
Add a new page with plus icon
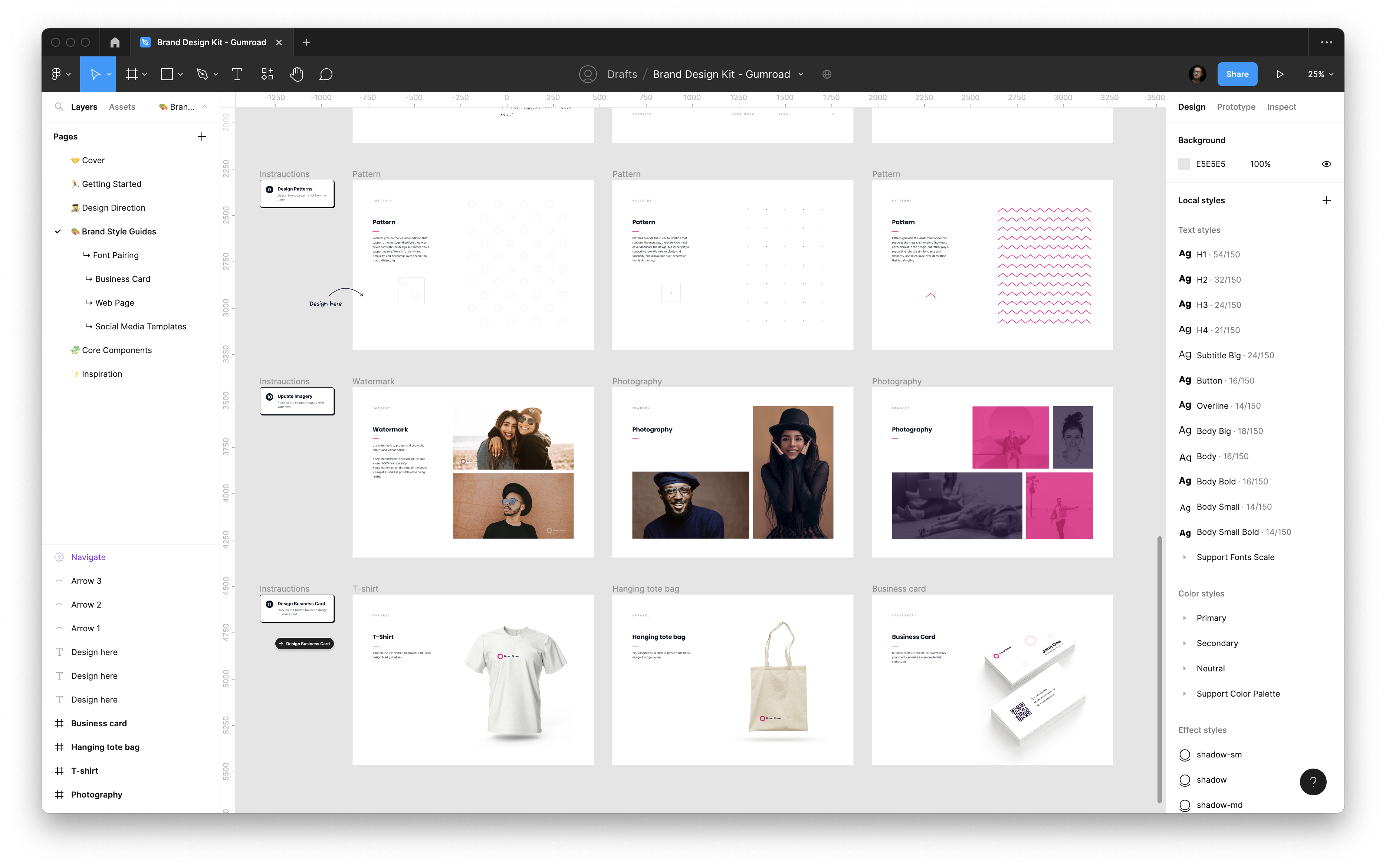[x=201, y=137]
